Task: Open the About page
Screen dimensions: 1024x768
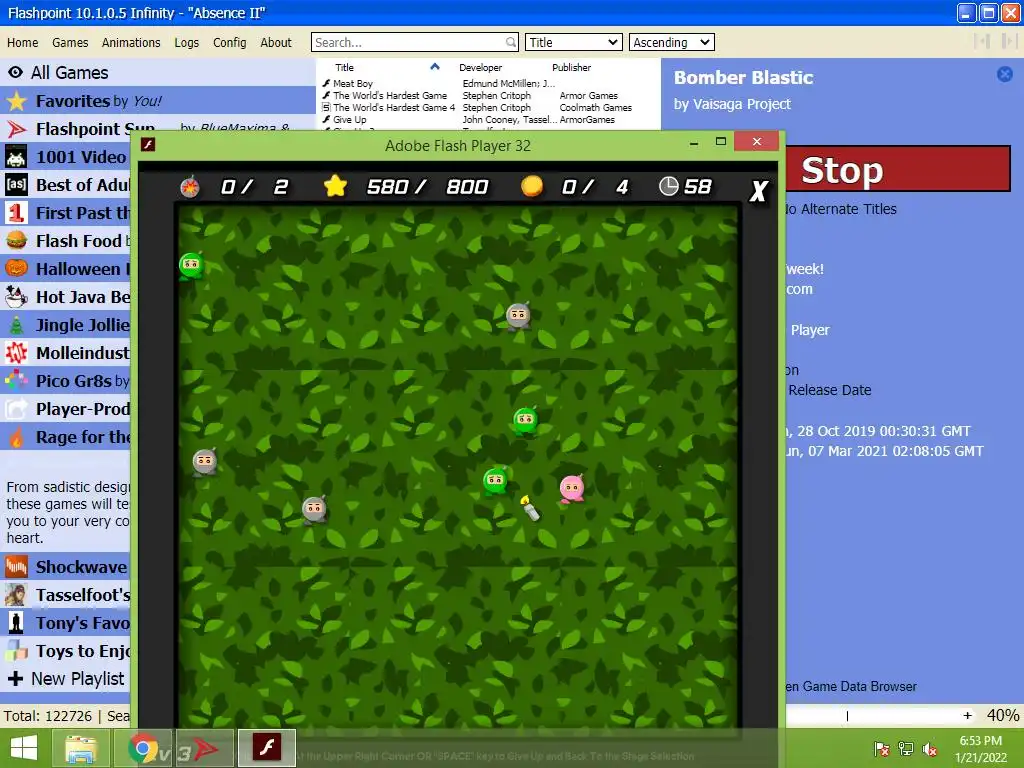Action: pos(276,42)
